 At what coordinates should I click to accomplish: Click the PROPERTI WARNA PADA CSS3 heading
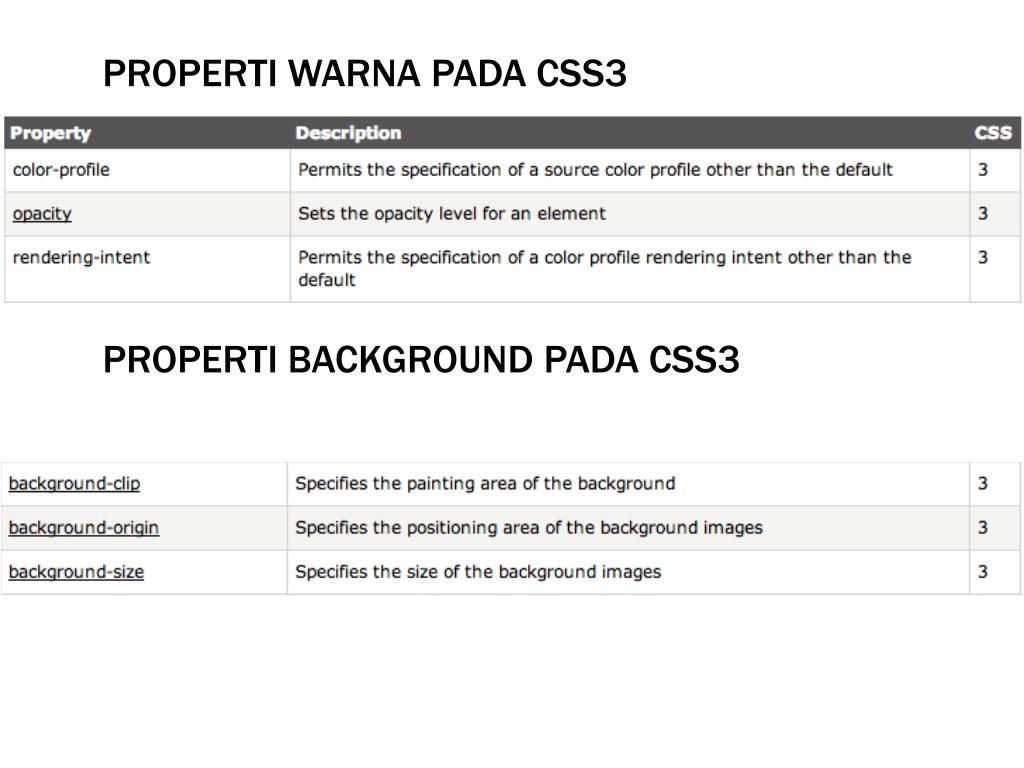click(x=364, y=73)
